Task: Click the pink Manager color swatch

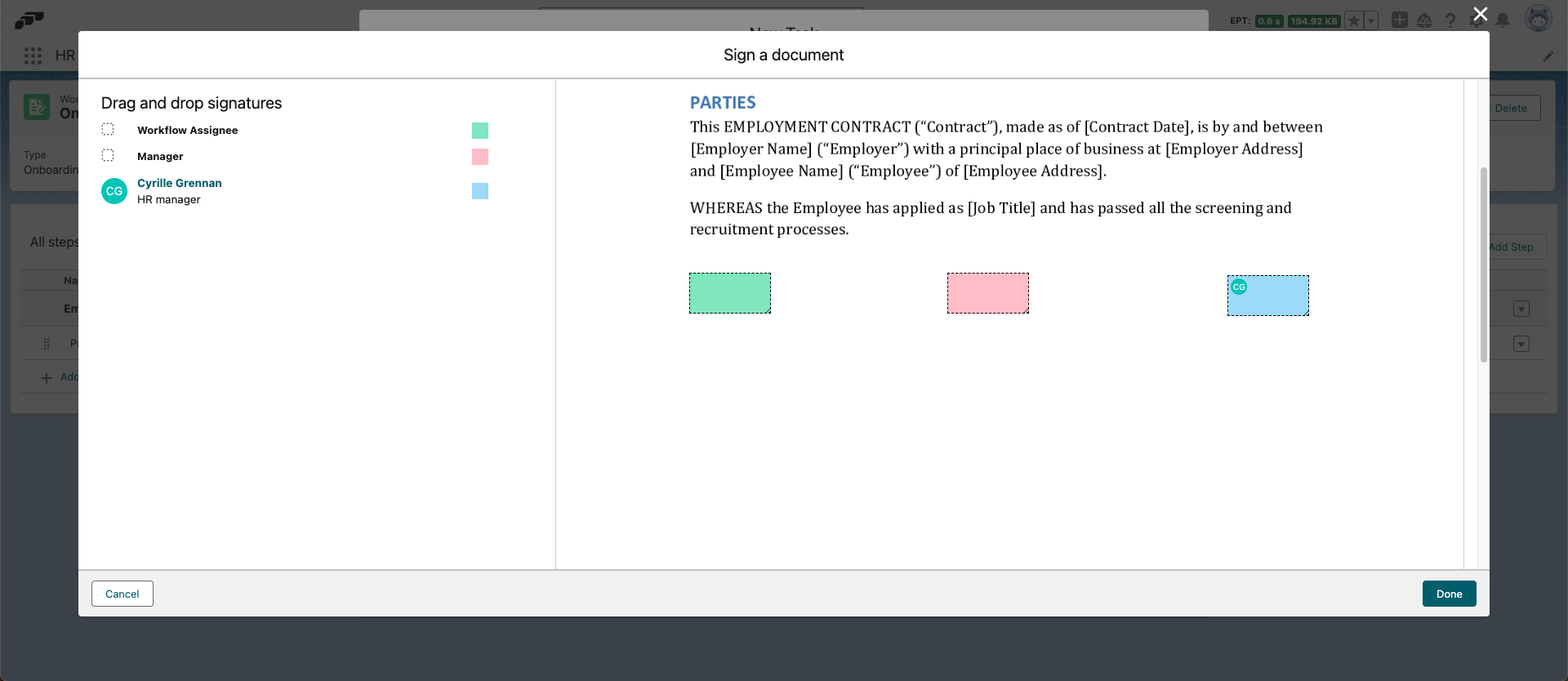Action: click(480, 157)
